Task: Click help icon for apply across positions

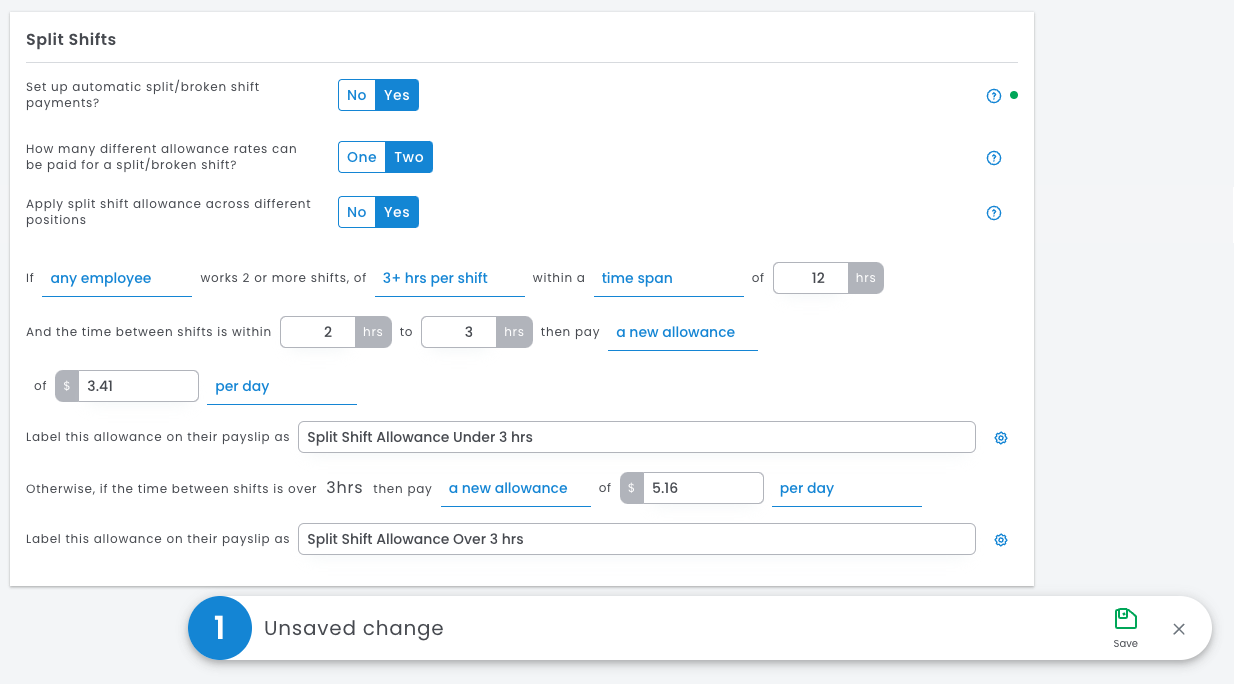Action: click(x=993, y=213)
